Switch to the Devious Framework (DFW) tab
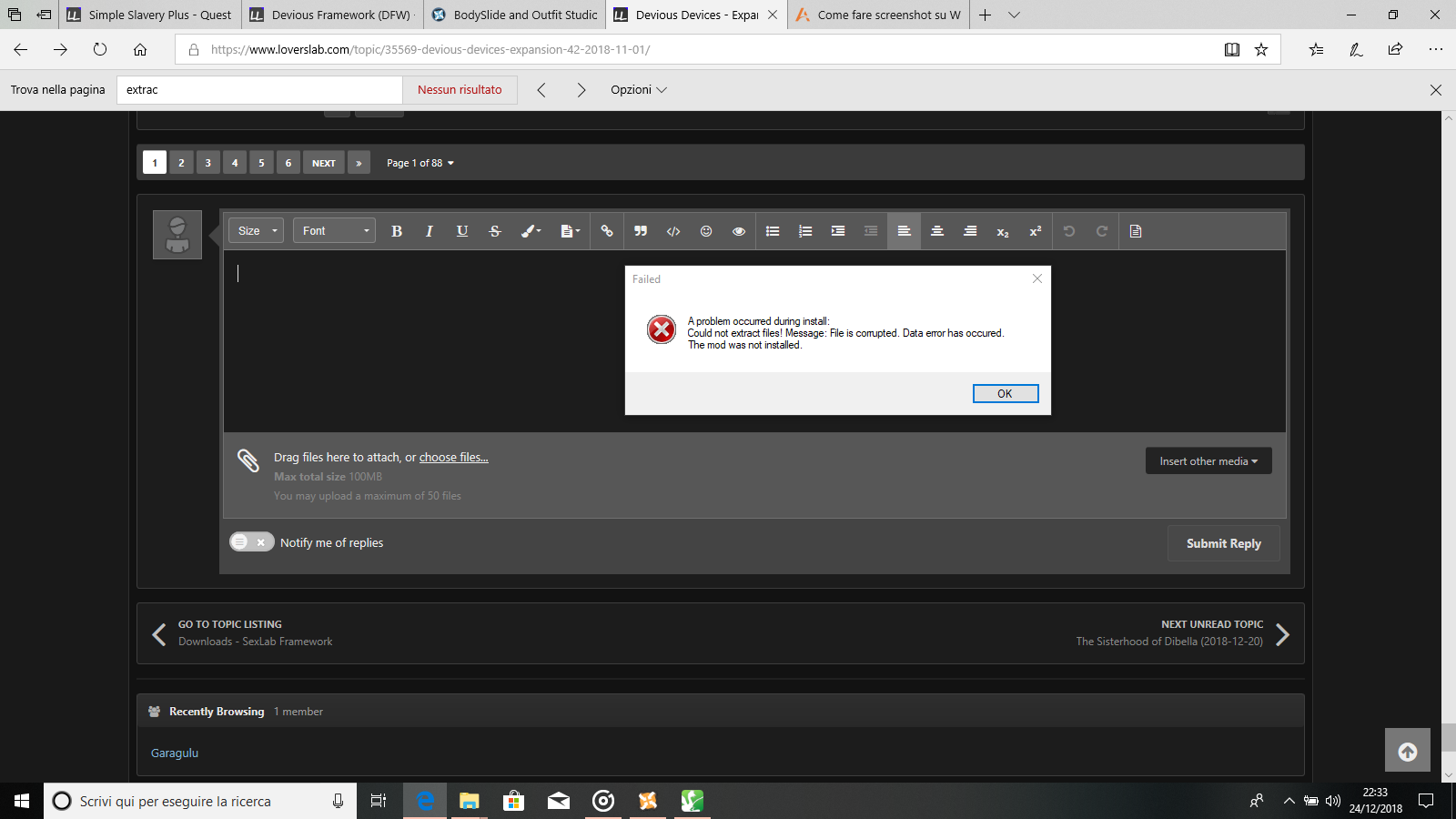This screenshot has width=1456, height=819. tap(332, 15)
